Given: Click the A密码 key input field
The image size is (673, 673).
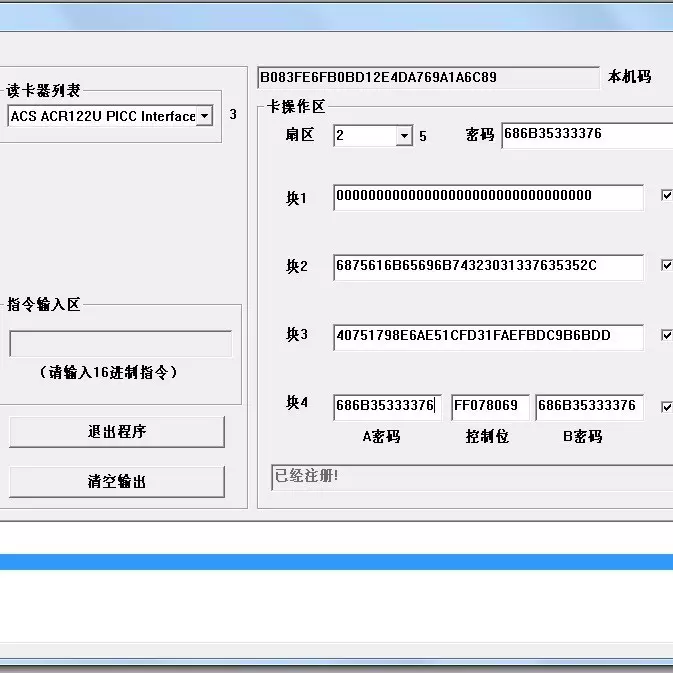Looking at the screenshot, I should click(387, 407).
